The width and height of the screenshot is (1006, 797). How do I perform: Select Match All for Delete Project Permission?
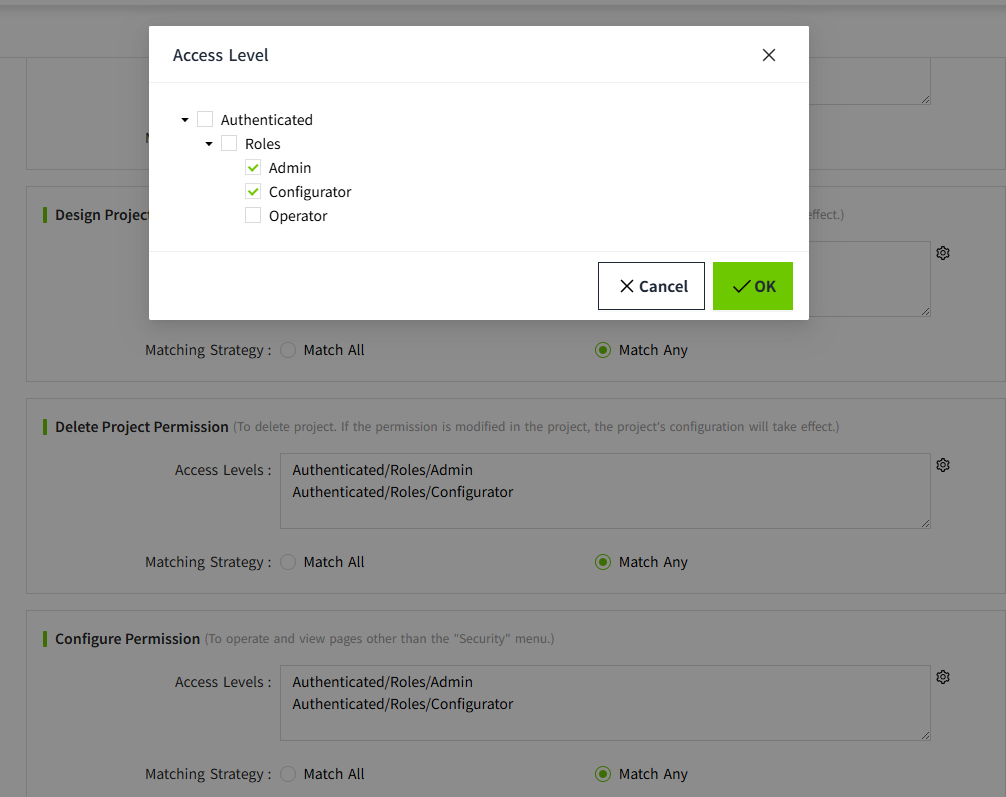[x=288, y=562]
